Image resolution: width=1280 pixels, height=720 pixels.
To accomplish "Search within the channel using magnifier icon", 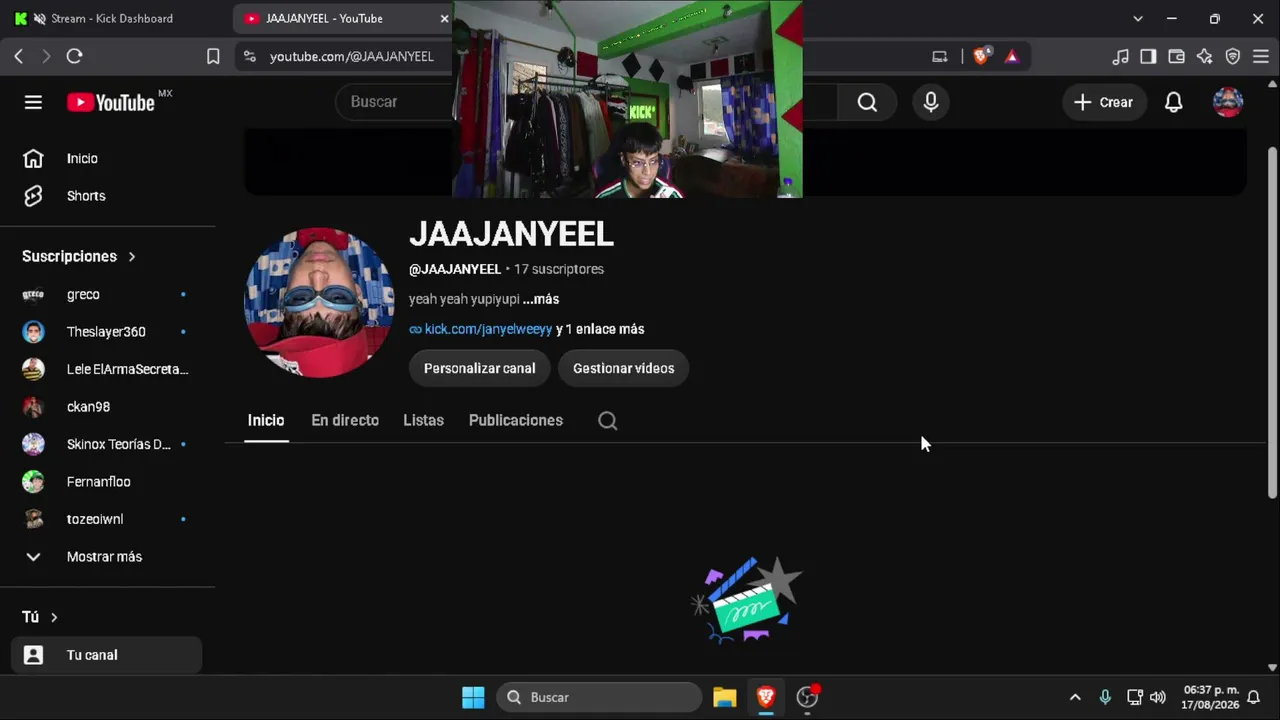I will [x=607, y=420].
